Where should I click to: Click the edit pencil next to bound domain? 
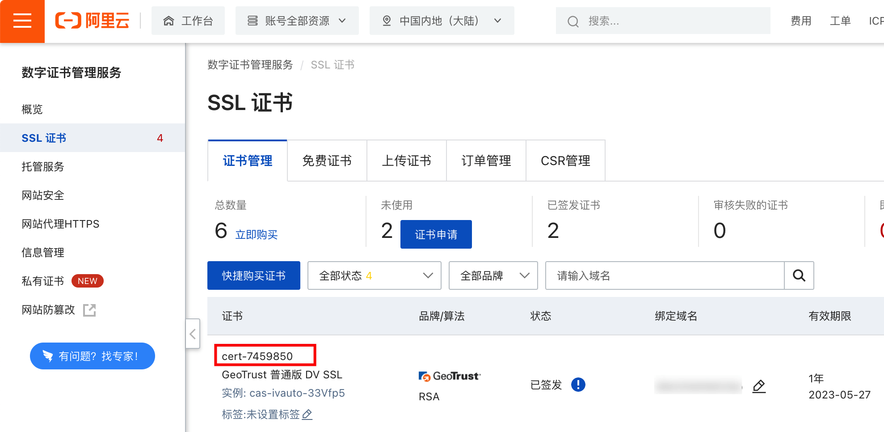pos(759,386)
